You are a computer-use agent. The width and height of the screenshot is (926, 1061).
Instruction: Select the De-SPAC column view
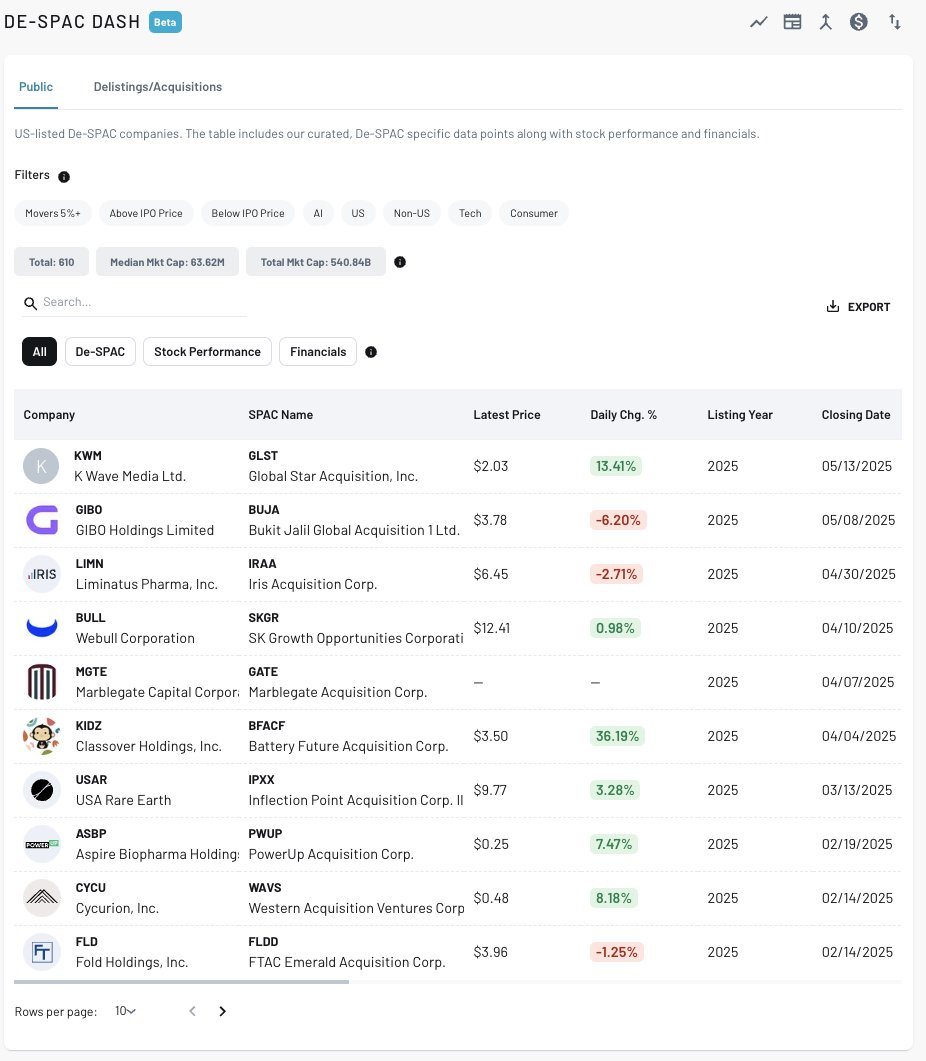[x=100, y=352]
